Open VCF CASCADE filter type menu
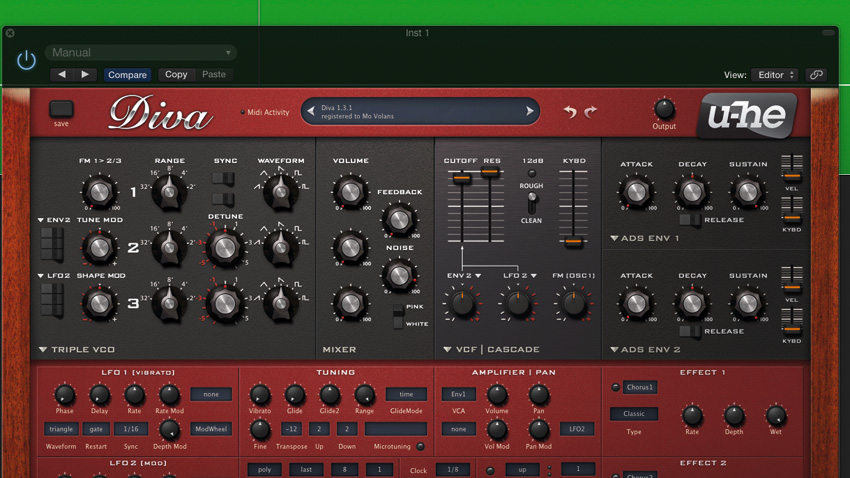Image resolution: width=850 pixels, height=478 pixels. [447, 350]
